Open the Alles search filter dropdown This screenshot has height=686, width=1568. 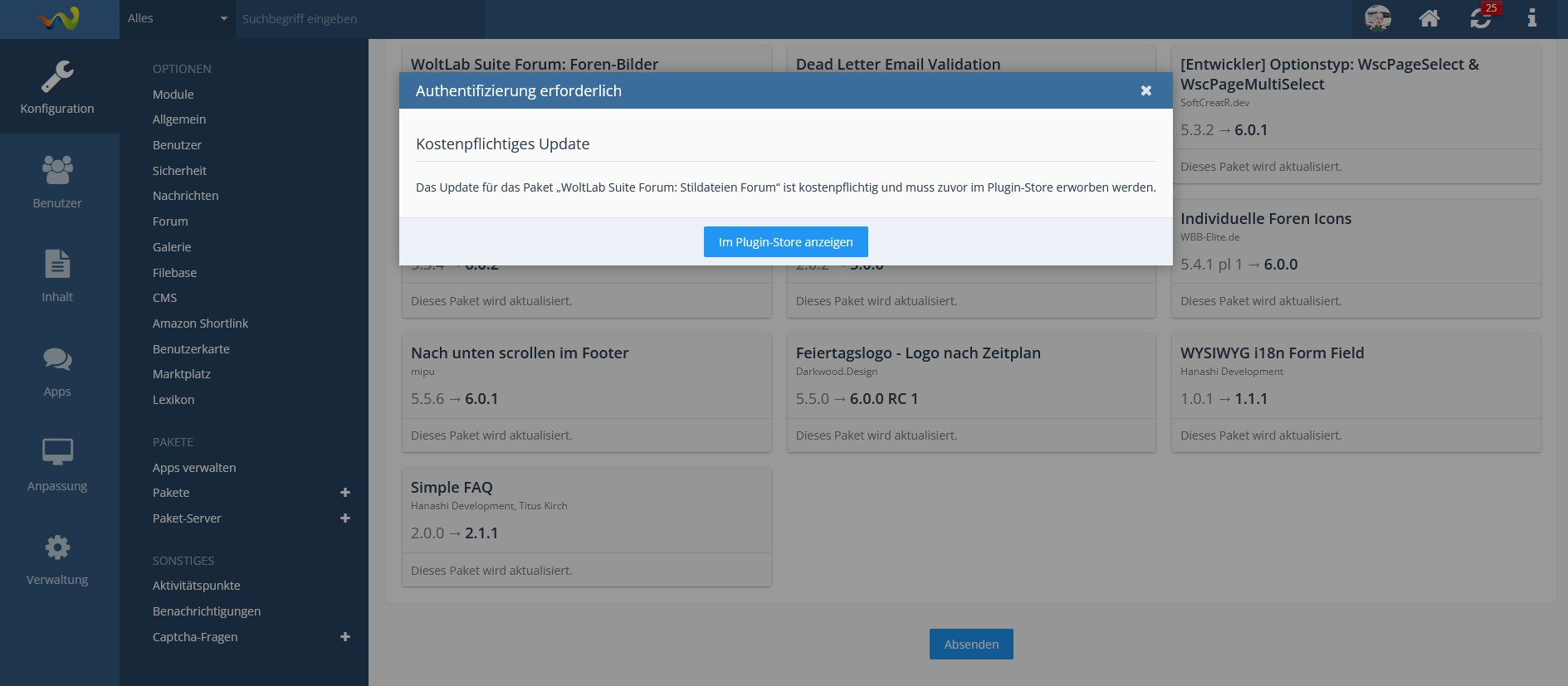(177, 18)
